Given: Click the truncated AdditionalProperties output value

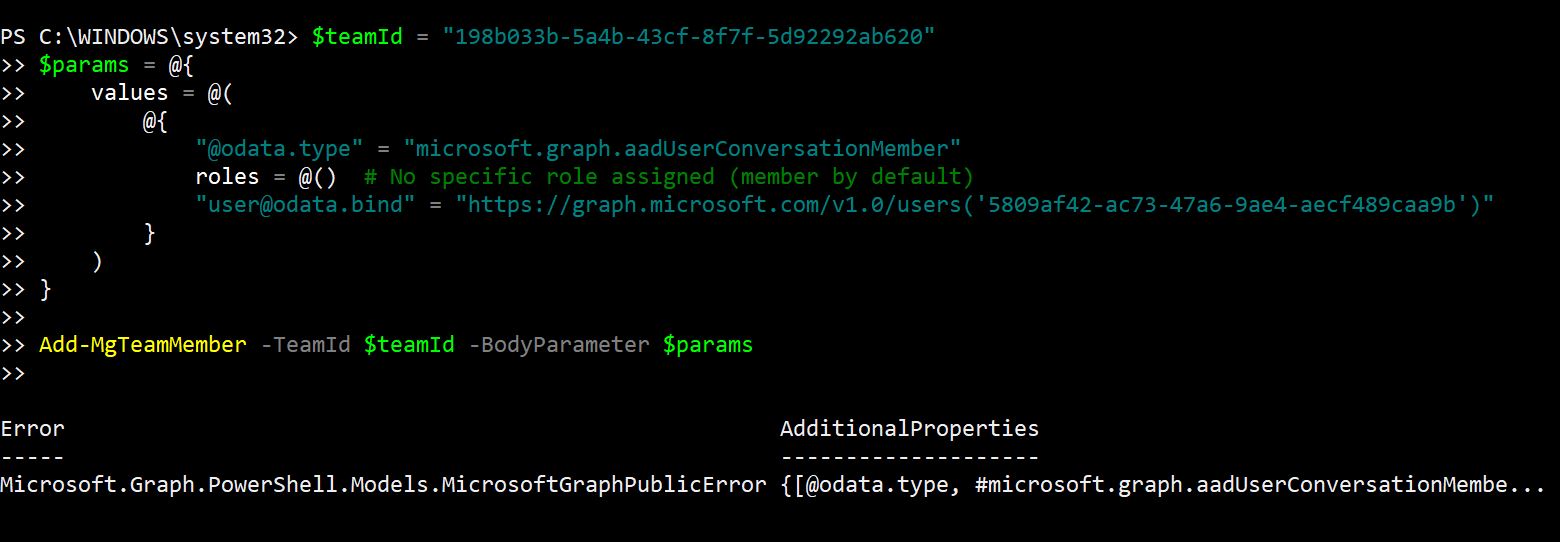Looking at the screenshot, I should [1162, 485].
